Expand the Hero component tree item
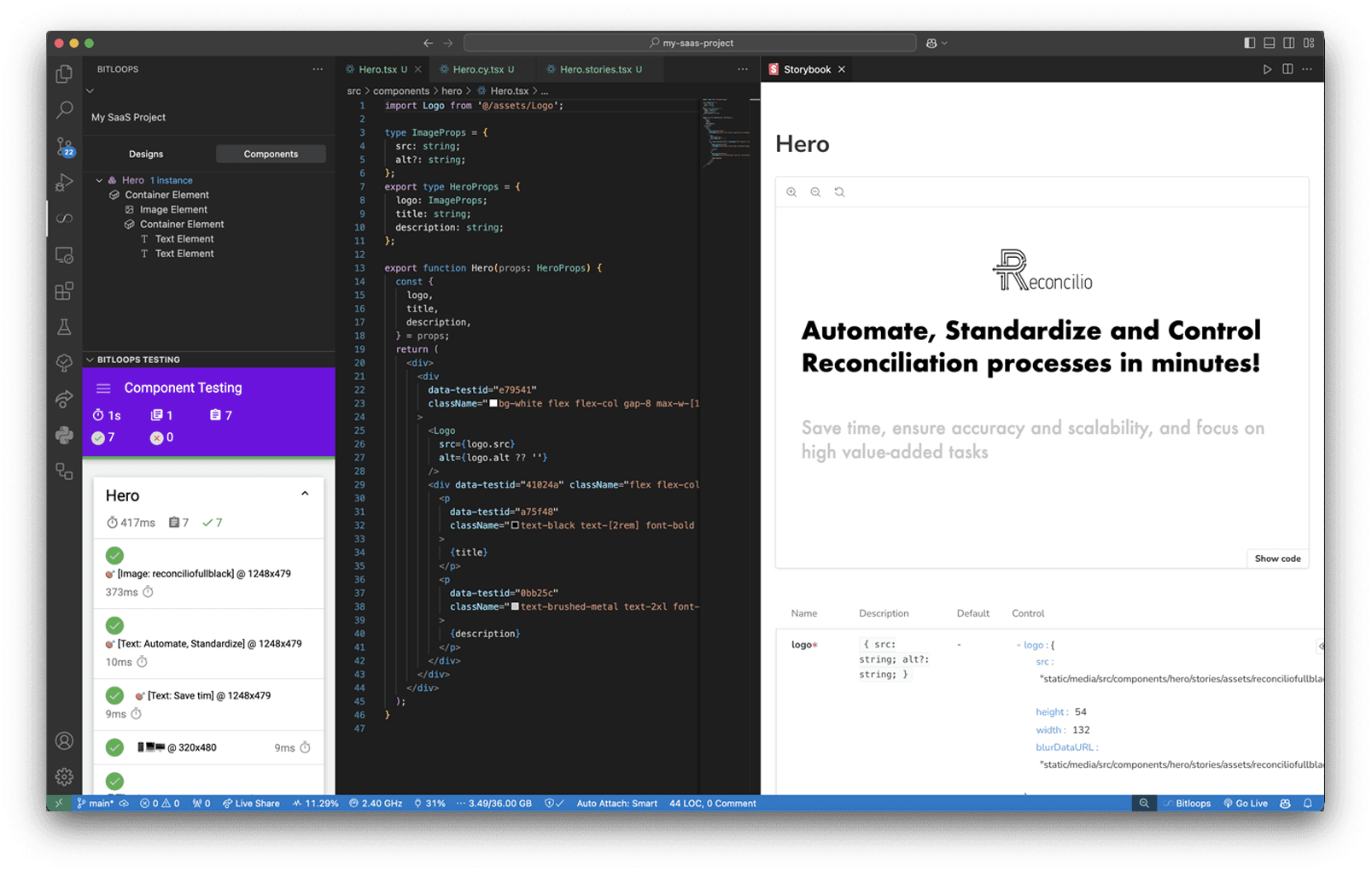1372x872 pixels. [x=99, y=179]
